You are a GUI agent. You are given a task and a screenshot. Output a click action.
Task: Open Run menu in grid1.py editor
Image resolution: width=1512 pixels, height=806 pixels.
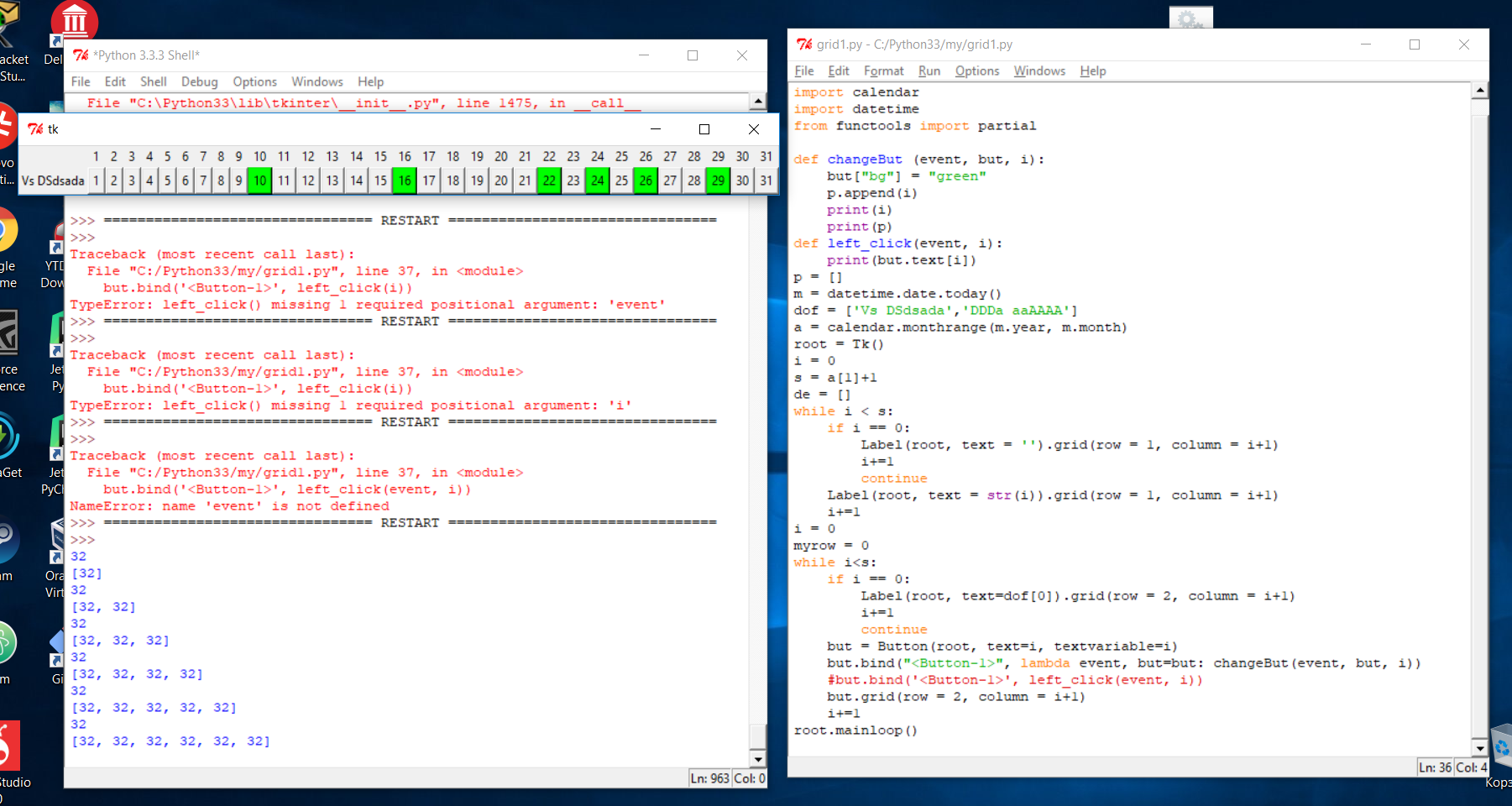[929, 71]
